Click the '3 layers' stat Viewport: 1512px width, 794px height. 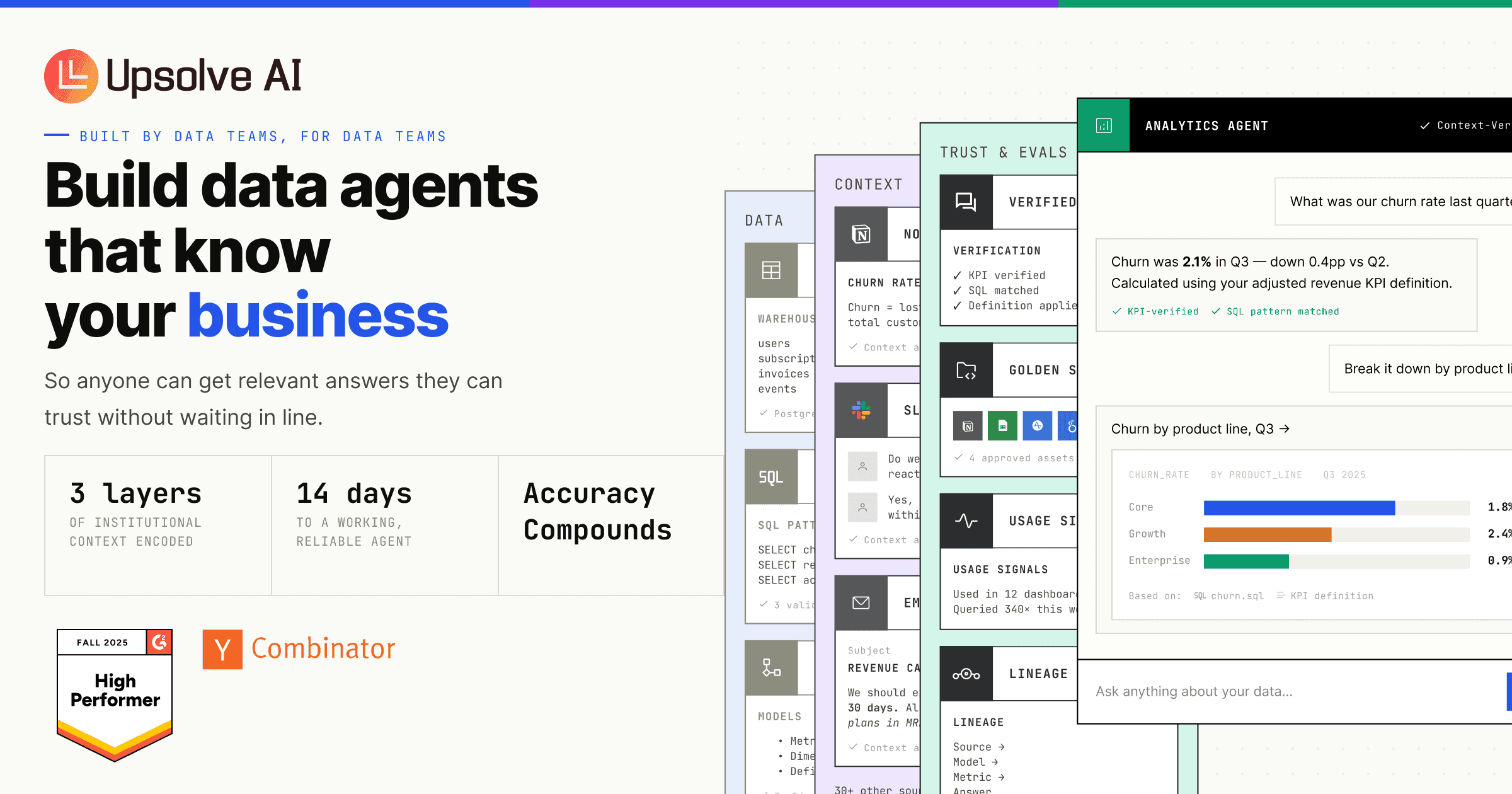(x=158, y=526)
